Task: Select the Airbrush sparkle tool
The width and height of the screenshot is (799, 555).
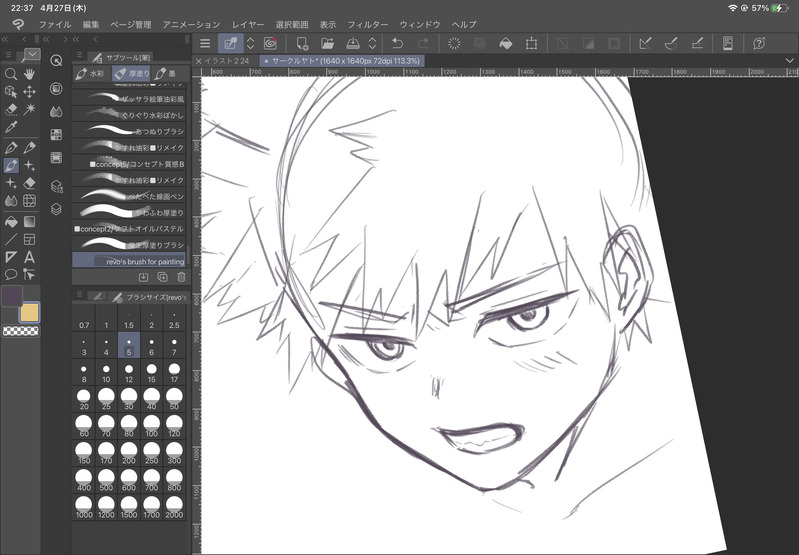Action: point(29,166)
